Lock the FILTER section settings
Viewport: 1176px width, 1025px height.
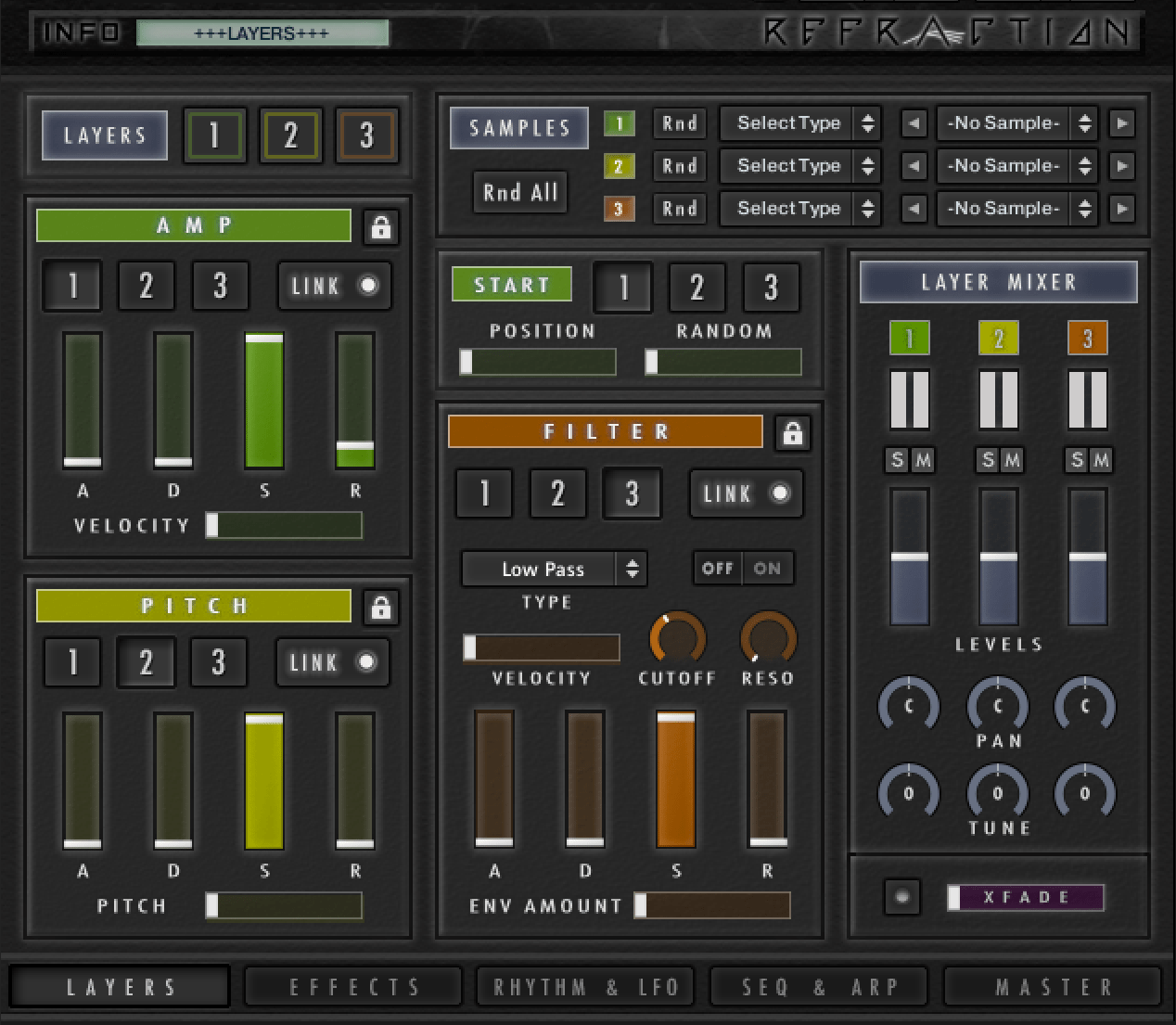(x=792, y=433)
